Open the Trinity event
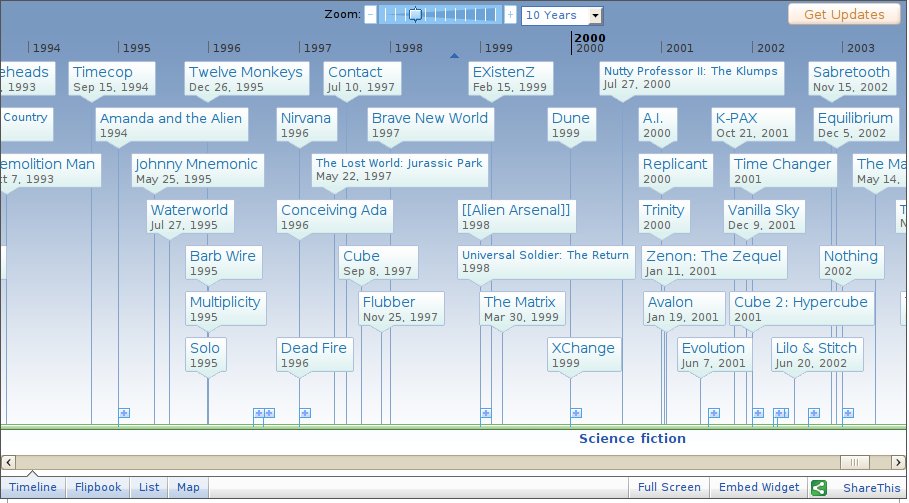 pos(664,217)
